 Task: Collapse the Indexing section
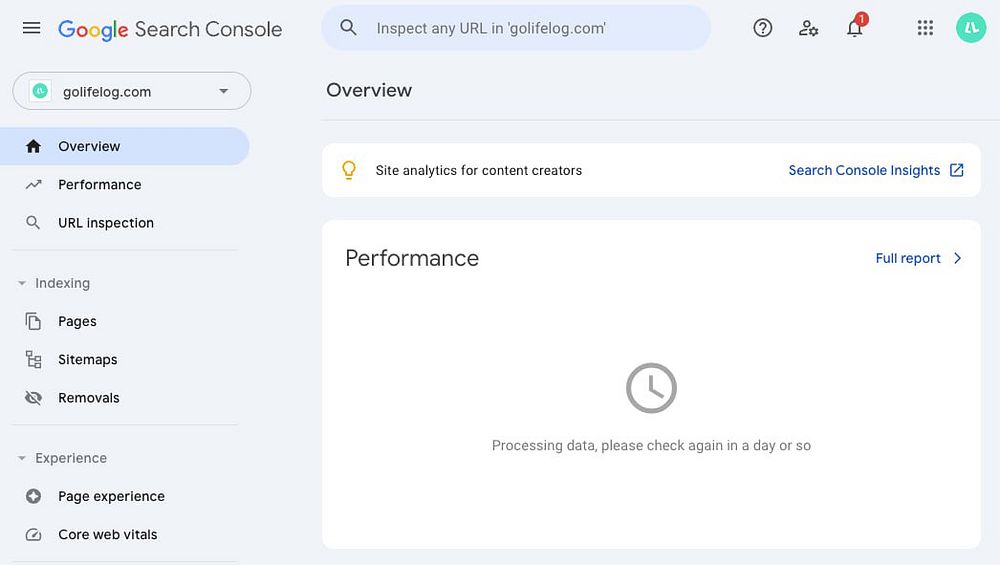(x=22, y=284)
